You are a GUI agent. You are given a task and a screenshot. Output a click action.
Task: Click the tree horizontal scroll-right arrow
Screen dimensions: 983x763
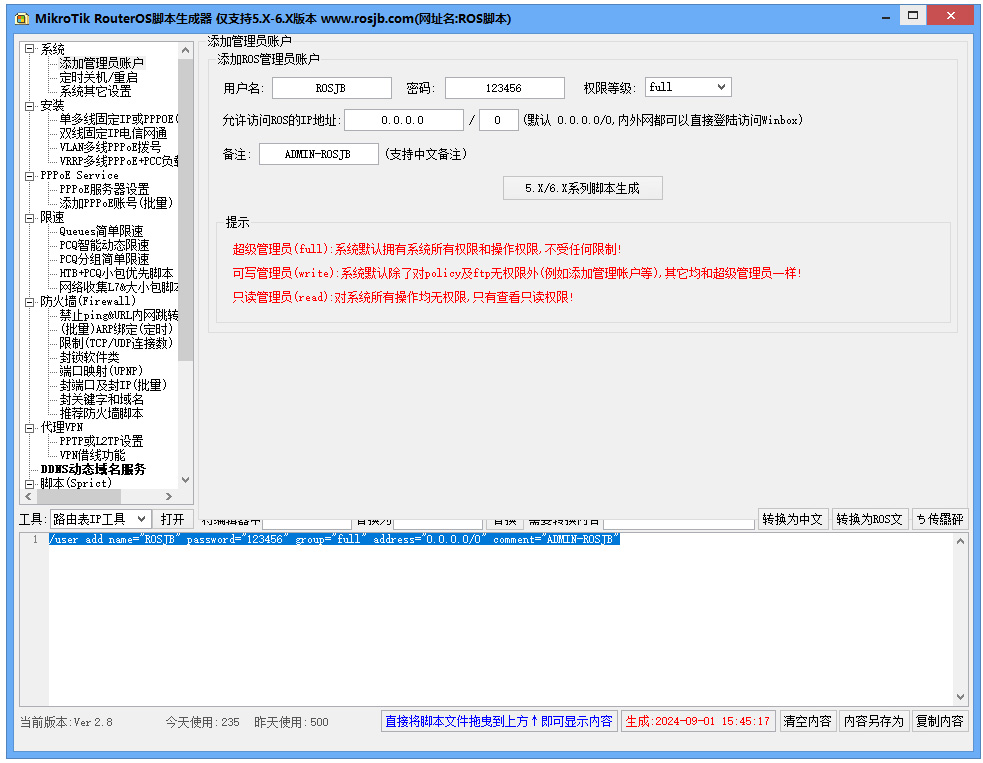169,496
